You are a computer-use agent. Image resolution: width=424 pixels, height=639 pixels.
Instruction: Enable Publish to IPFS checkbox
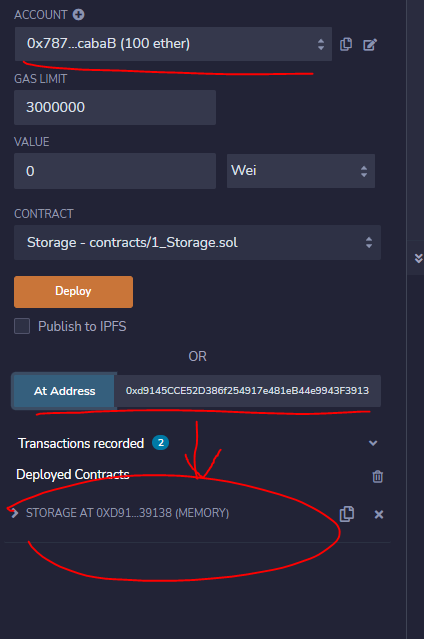pos(22,326)
